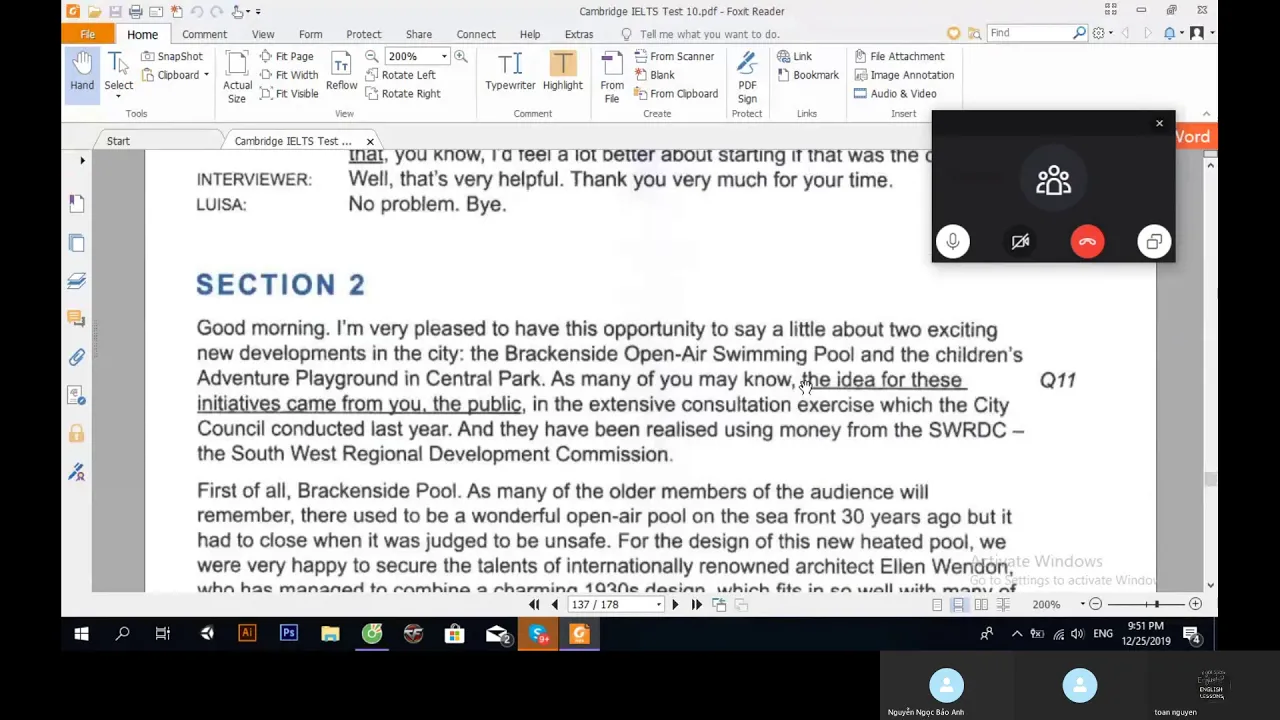The height and width of the screenshot is (720, 1280).
Task: Click the zoom in magnifier icon
Action: click(461, 56)
